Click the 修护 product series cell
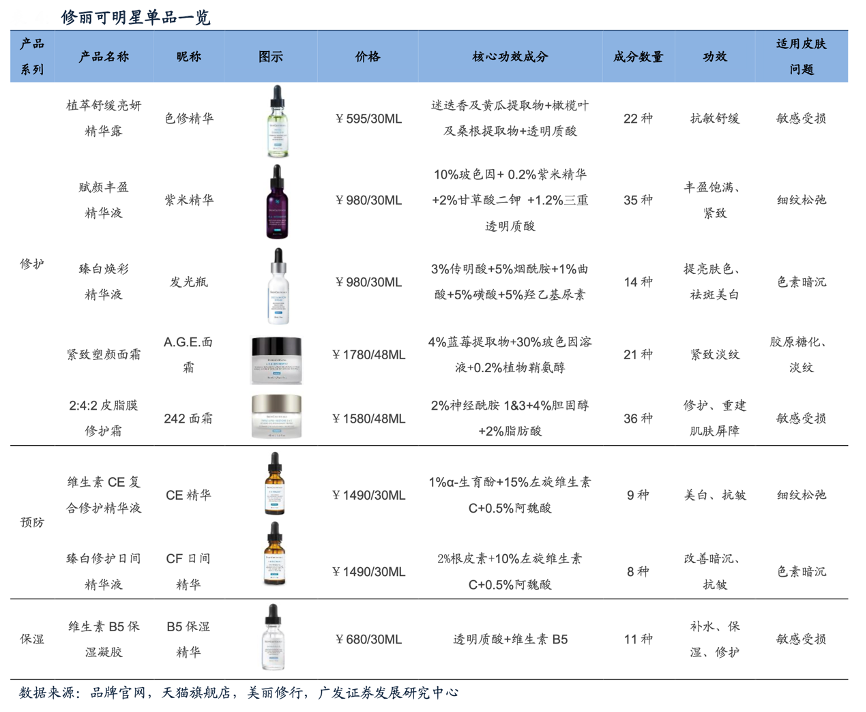This screenshot has height=712, width=866. point(32,264)
